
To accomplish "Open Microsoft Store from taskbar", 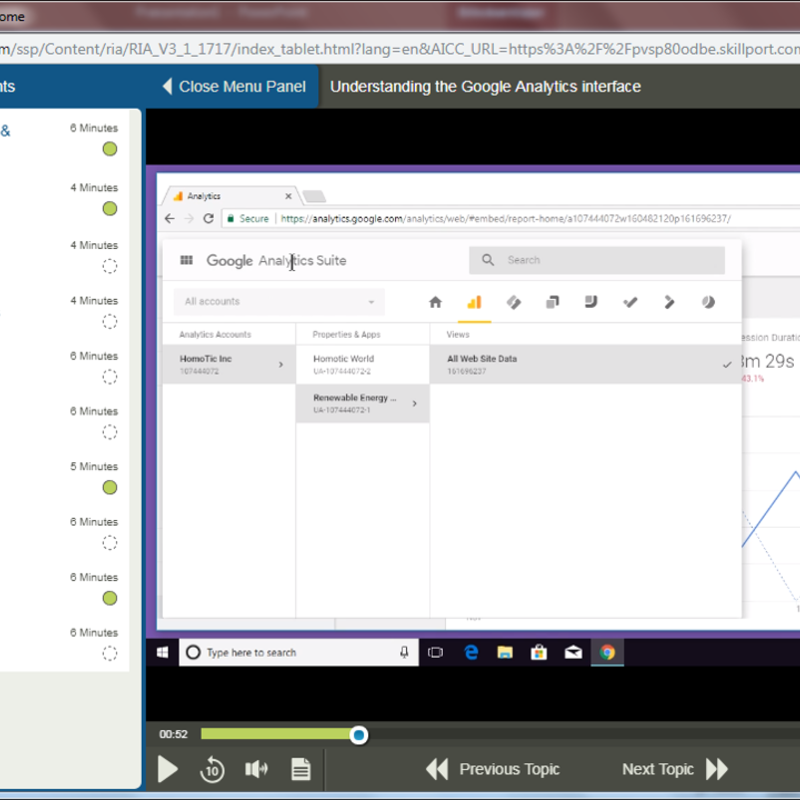I will pyautogui.click(x=539, y=653).
